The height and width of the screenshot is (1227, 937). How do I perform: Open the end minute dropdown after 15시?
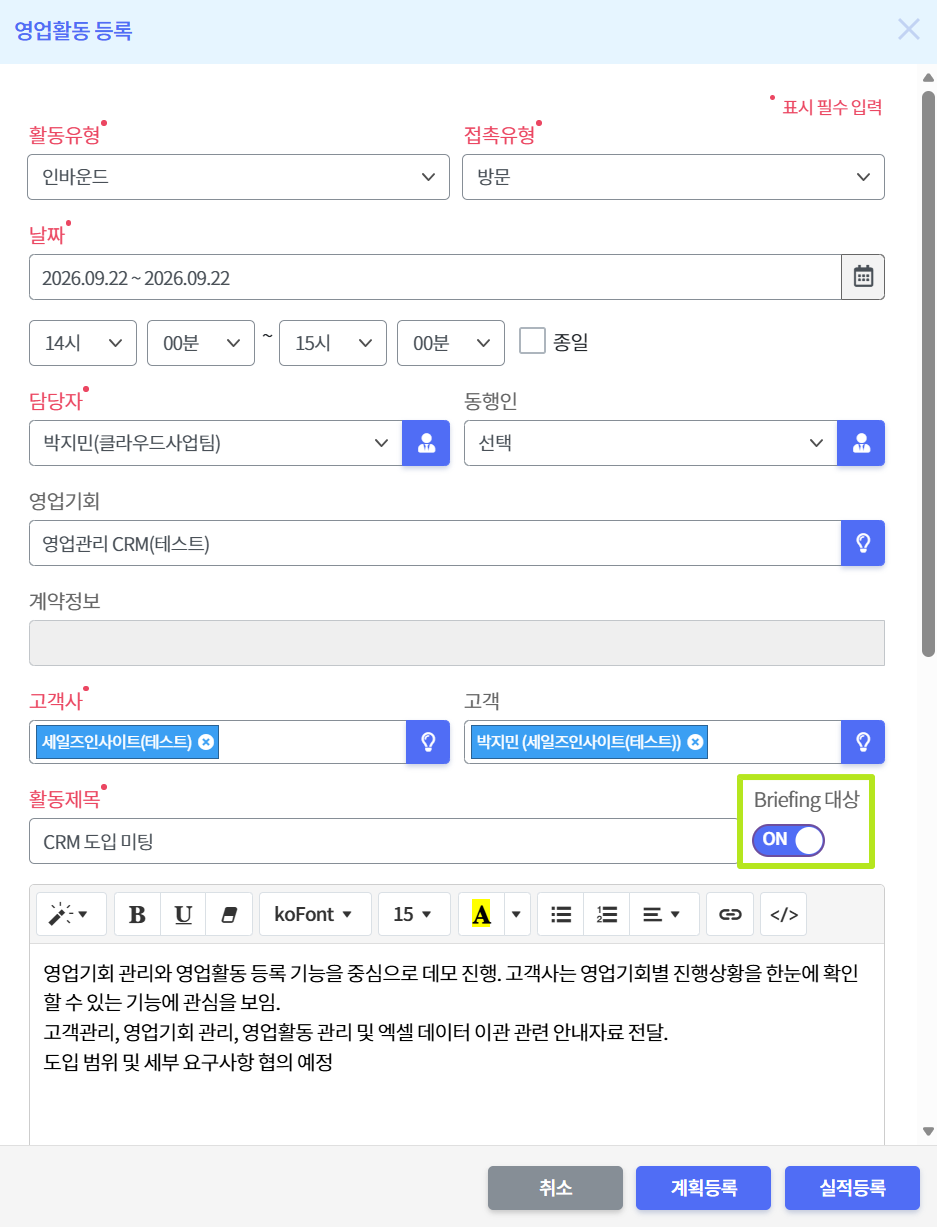(x=451, y=343)
